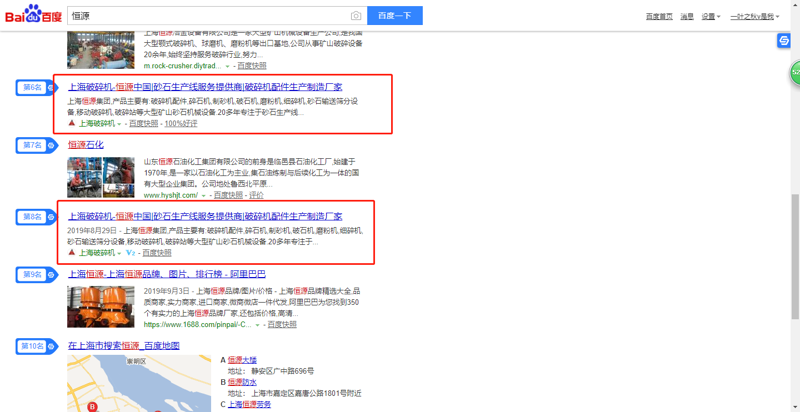
Task: Expand arrow beside 上海破碎机 in 8th result
Action: point(119,253)
